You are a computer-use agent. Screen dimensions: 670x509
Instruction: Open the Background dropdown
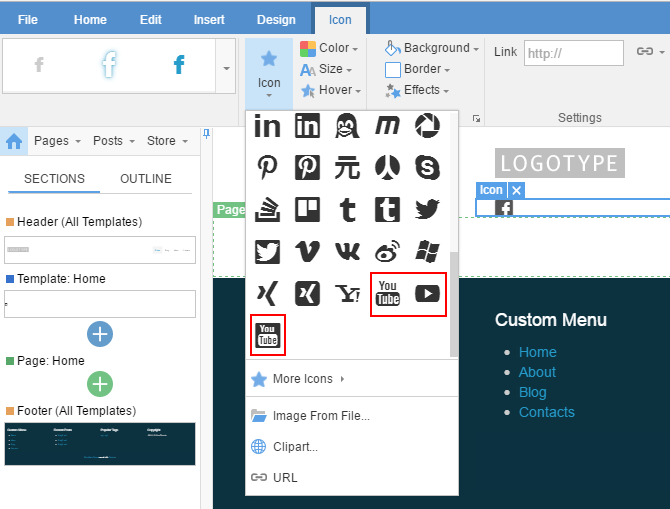(x=433, y=48)
